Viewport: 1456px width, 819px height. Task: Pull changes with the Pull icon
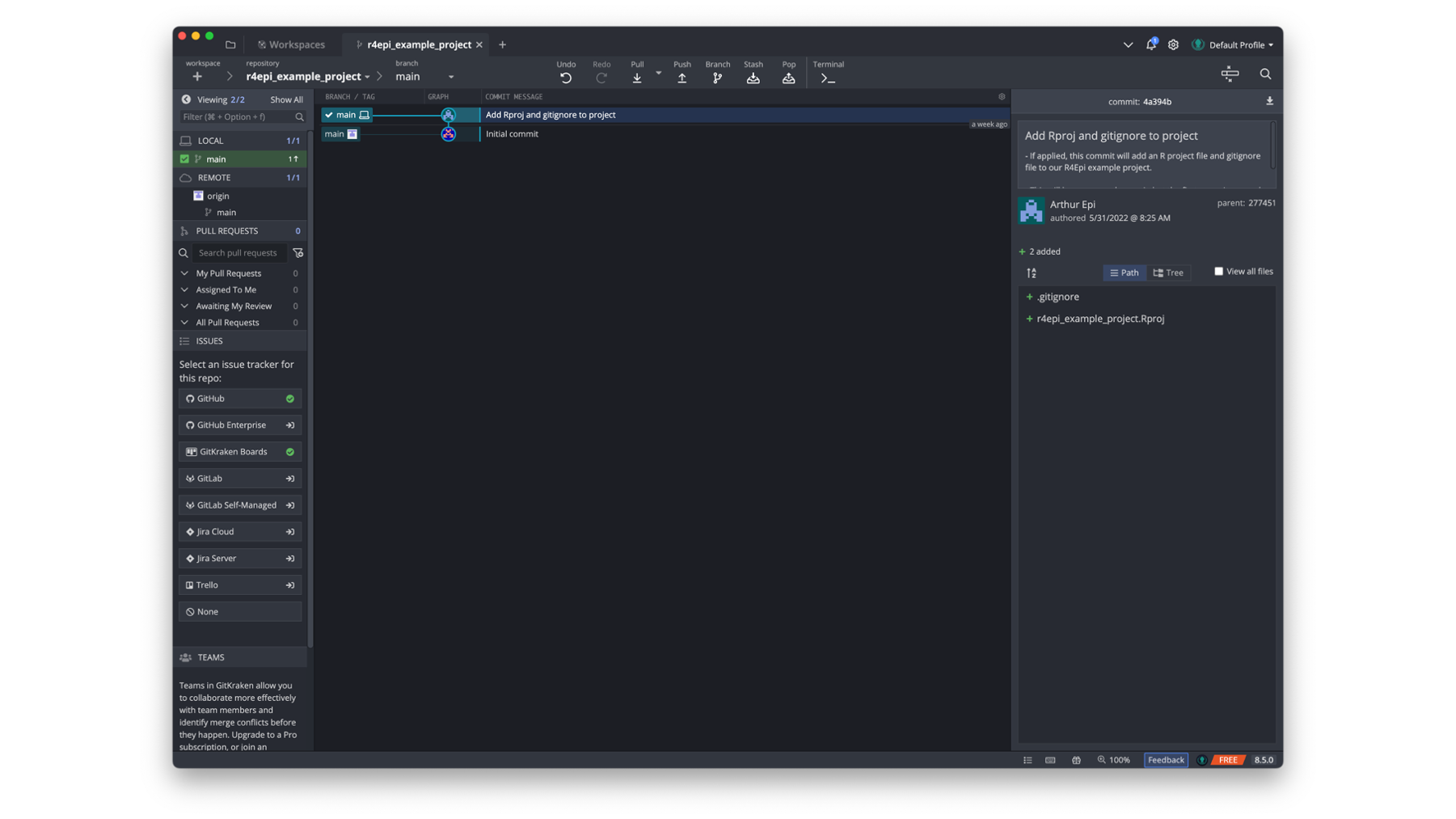tap(637, 78)
